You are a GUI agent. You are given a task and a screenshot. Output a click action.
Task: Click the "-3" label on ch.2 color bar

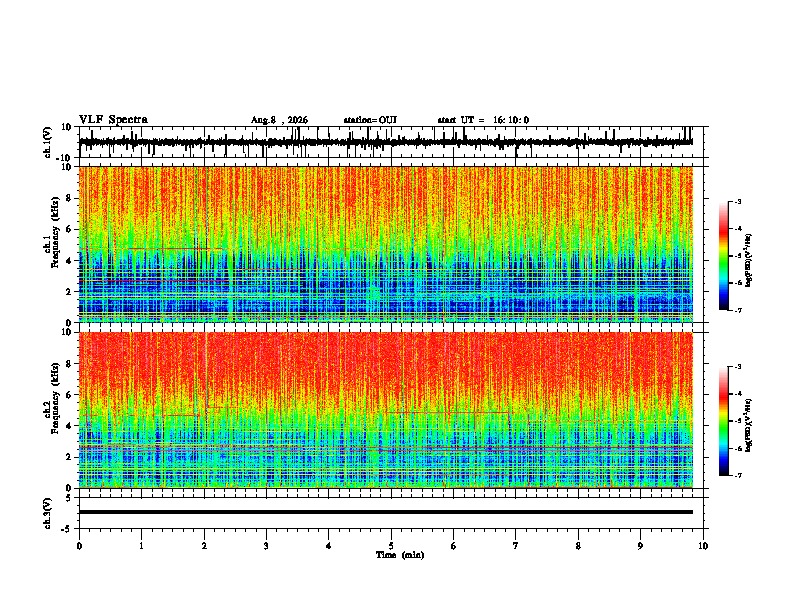coord(737,367)
